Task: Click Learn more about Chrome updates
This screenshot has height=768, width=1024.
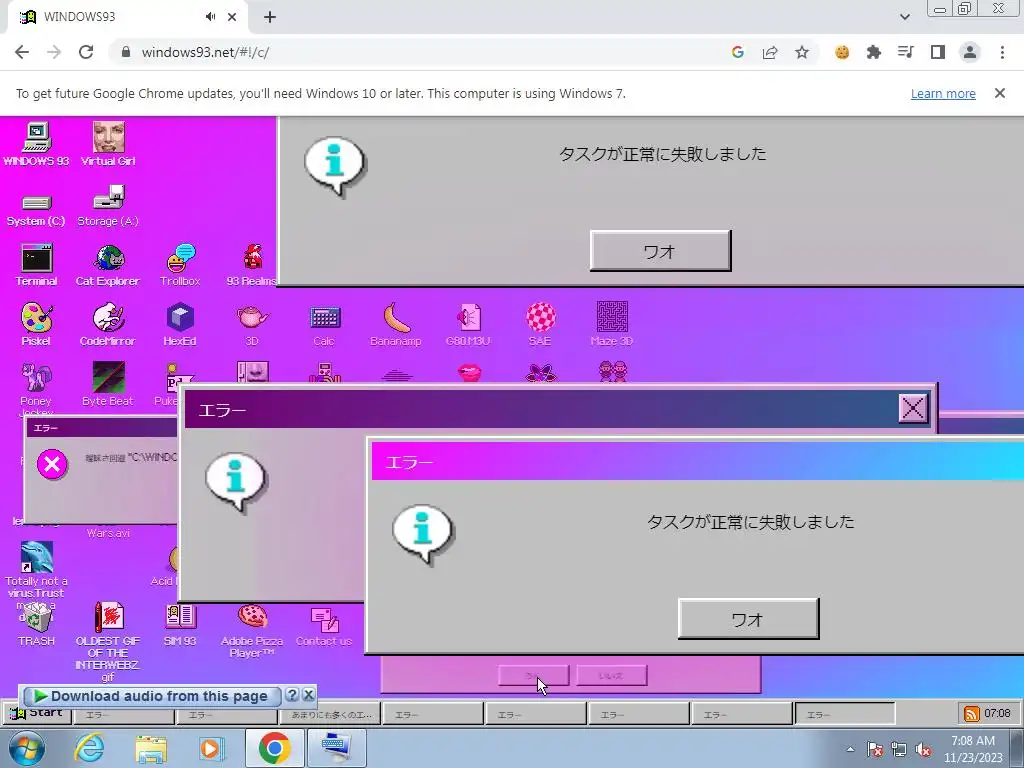Action: tap(943, 93)
